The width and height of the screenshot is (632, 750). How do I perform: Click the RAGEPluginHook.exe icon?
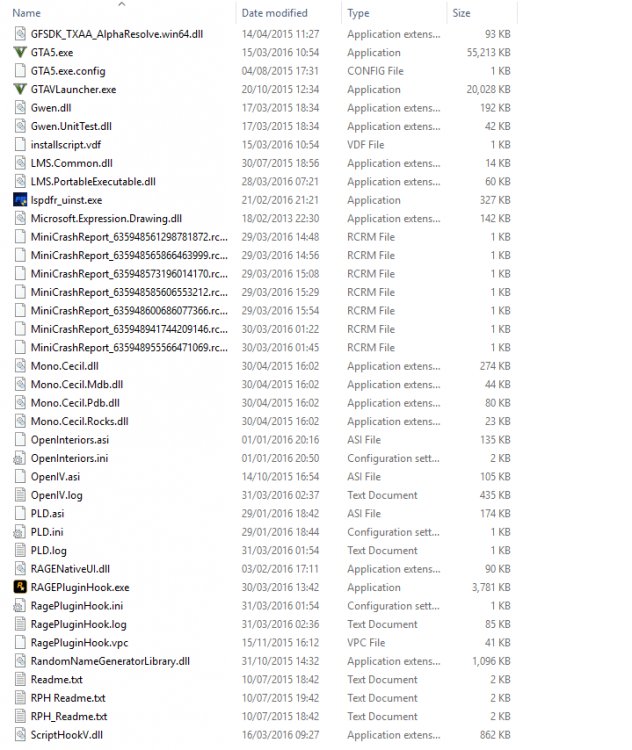[x=20, y=586]
